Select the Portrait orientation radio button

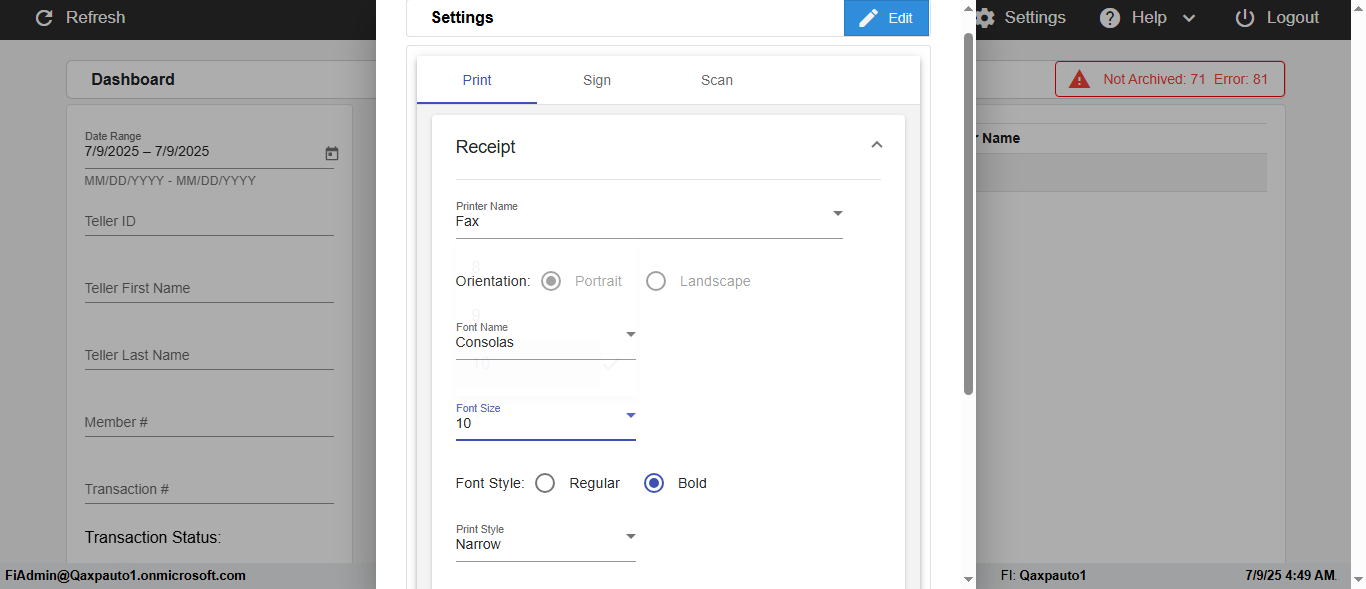pyautogui.click(x=551, y=281)
